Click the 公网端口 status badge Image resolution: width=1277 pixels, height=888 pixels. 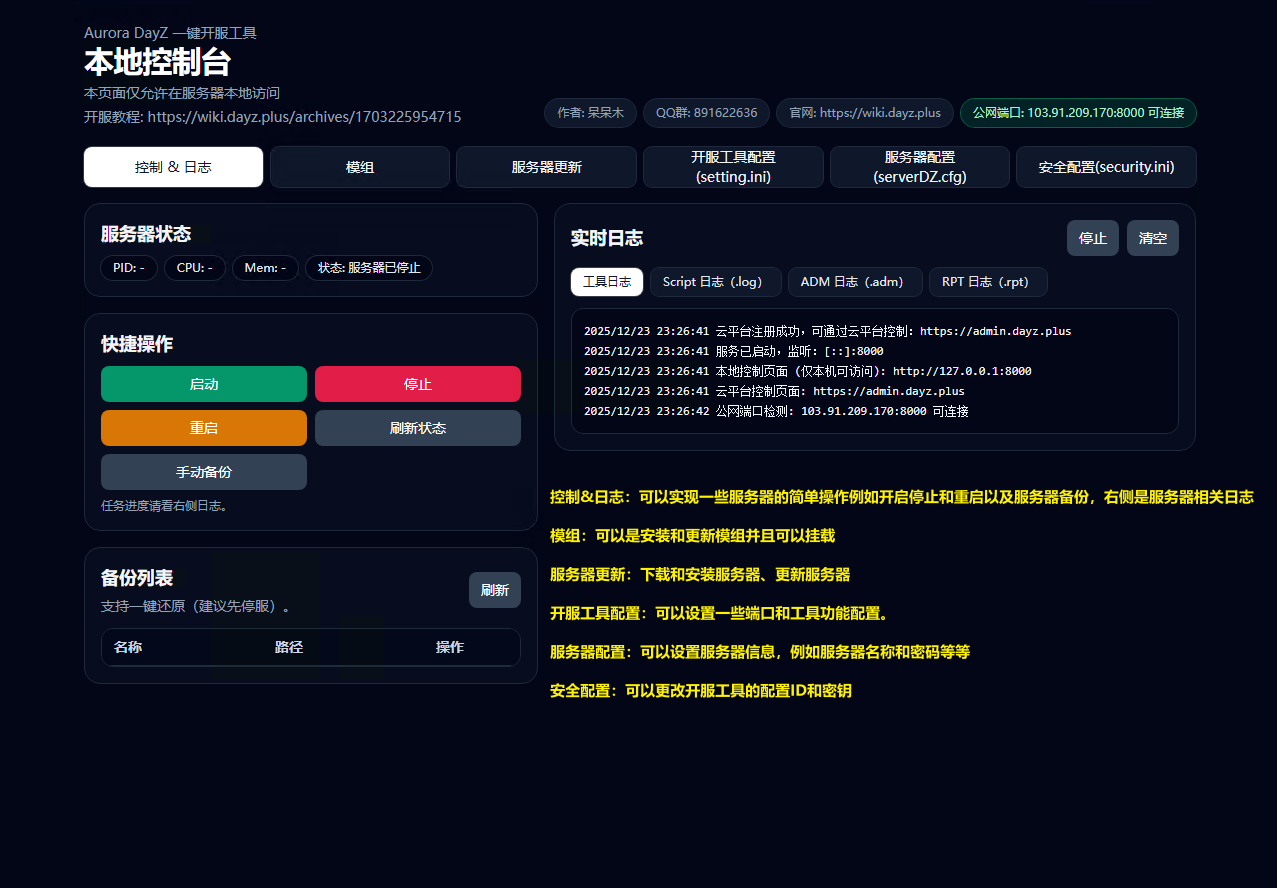pos(1078,113)
